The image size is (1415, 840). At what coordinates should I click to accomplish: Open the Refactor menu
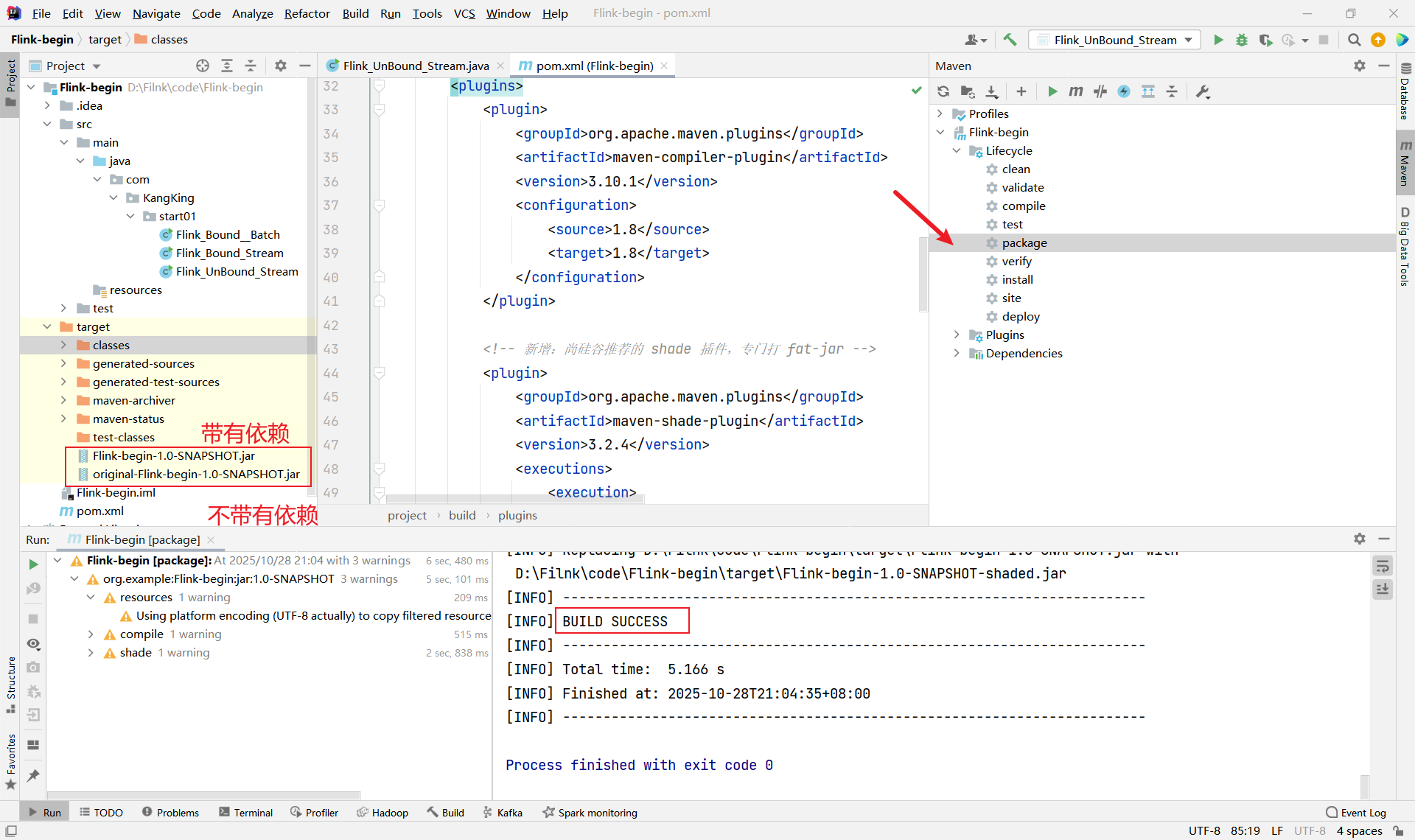(x=307, y=13)
